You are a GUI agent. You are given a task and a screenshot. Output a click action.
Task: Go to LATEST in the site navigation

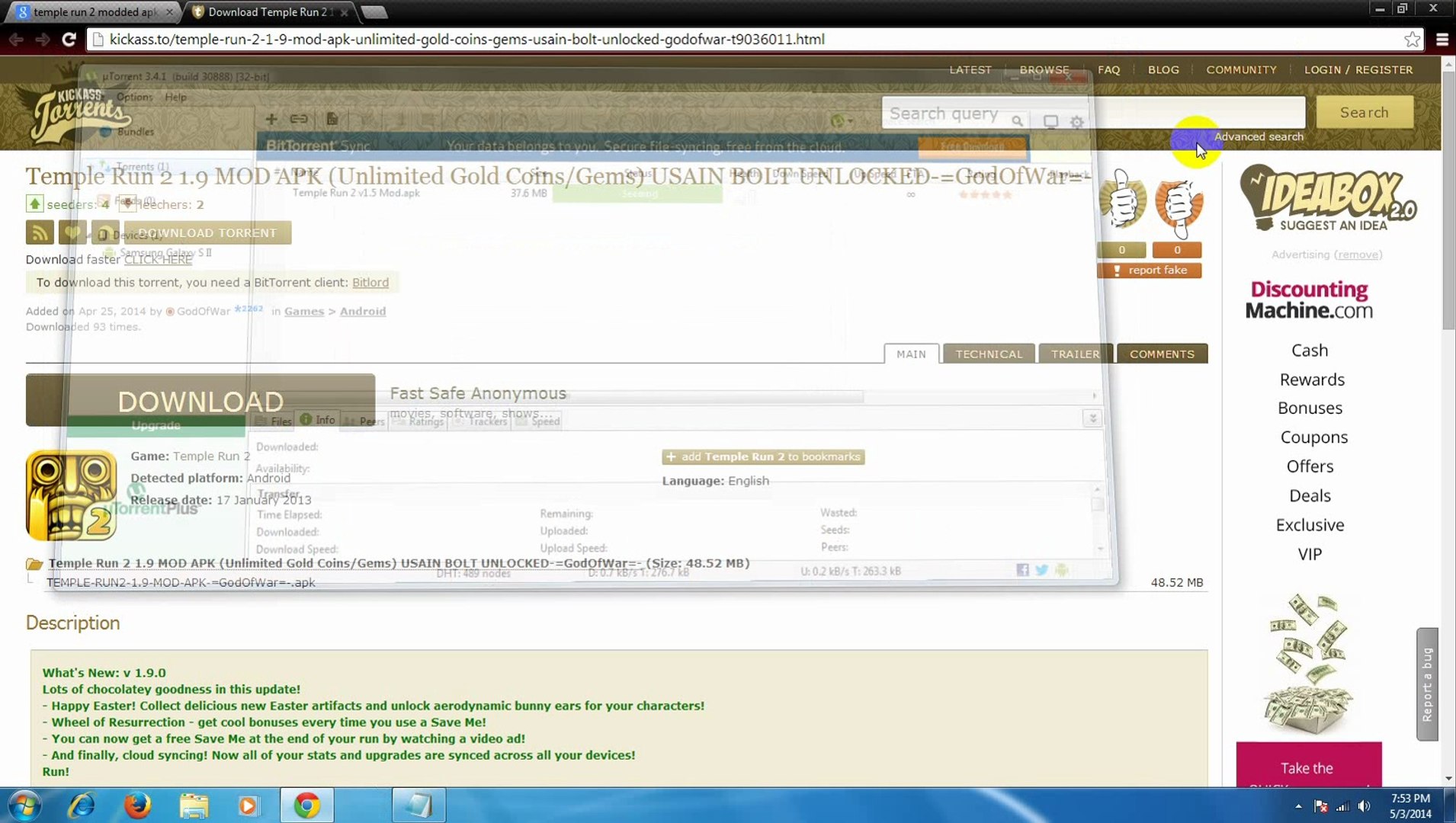[970, 69]
